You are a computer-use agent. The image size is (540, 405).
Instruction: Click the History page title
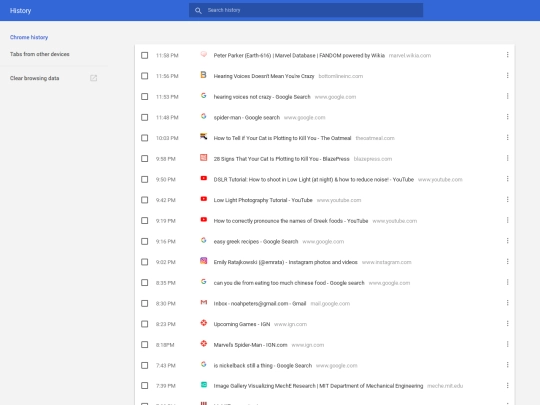[x=20, y=11]
